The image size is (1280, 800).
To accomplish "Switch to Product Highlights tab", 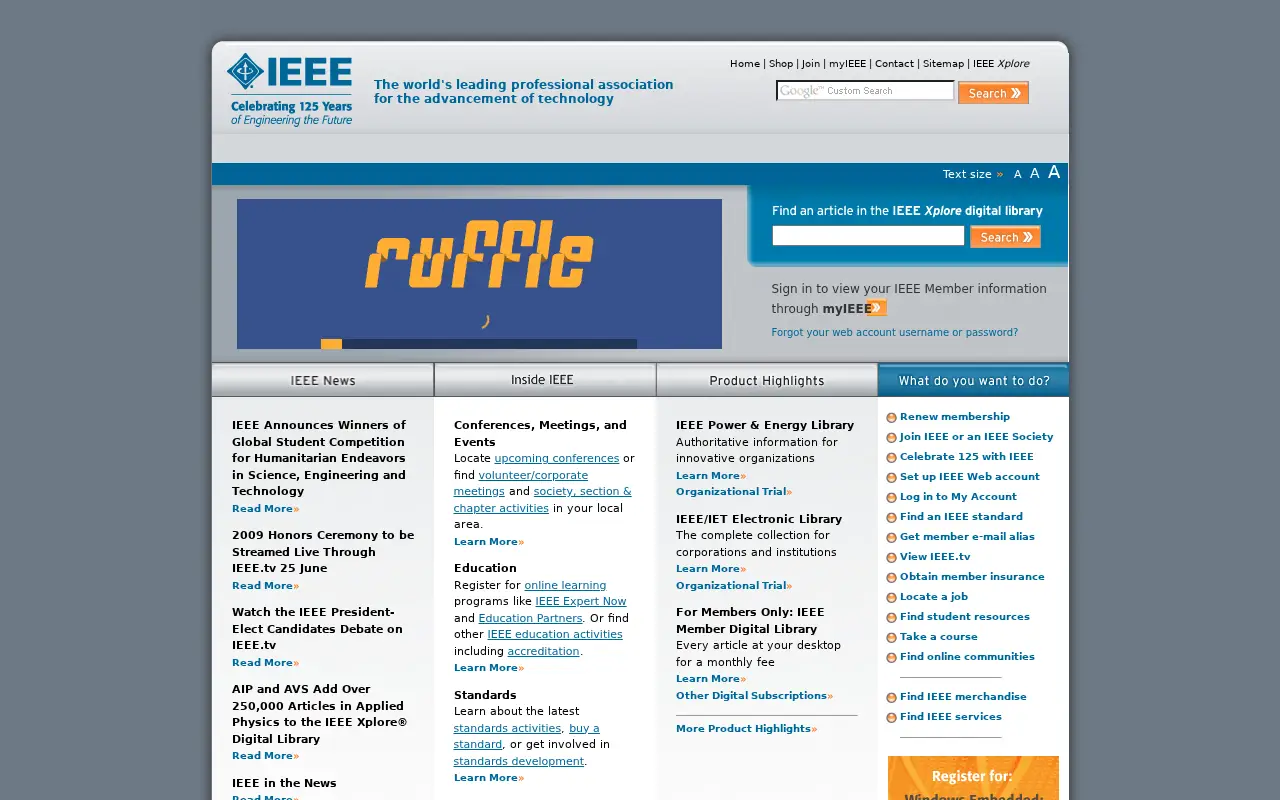I will [x=767, y=380].
